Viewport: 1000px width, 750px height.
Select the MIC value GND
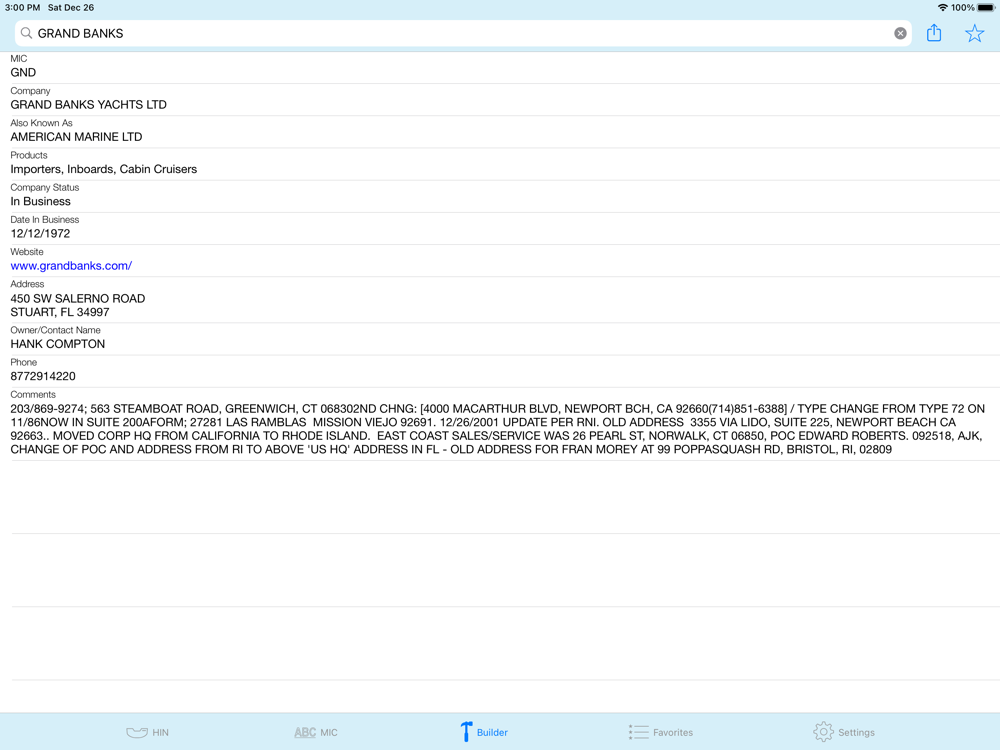23,73
